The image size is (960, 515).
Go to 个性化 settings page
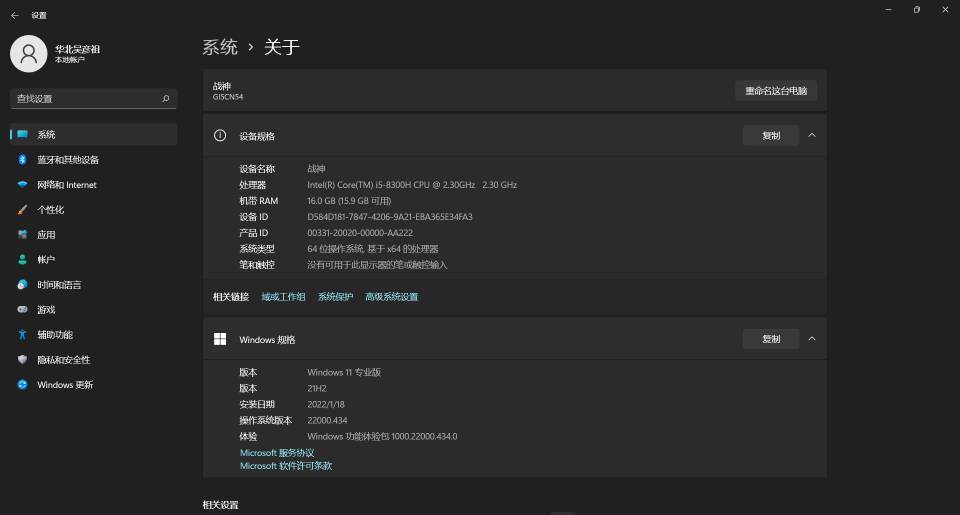coord(94,209)
